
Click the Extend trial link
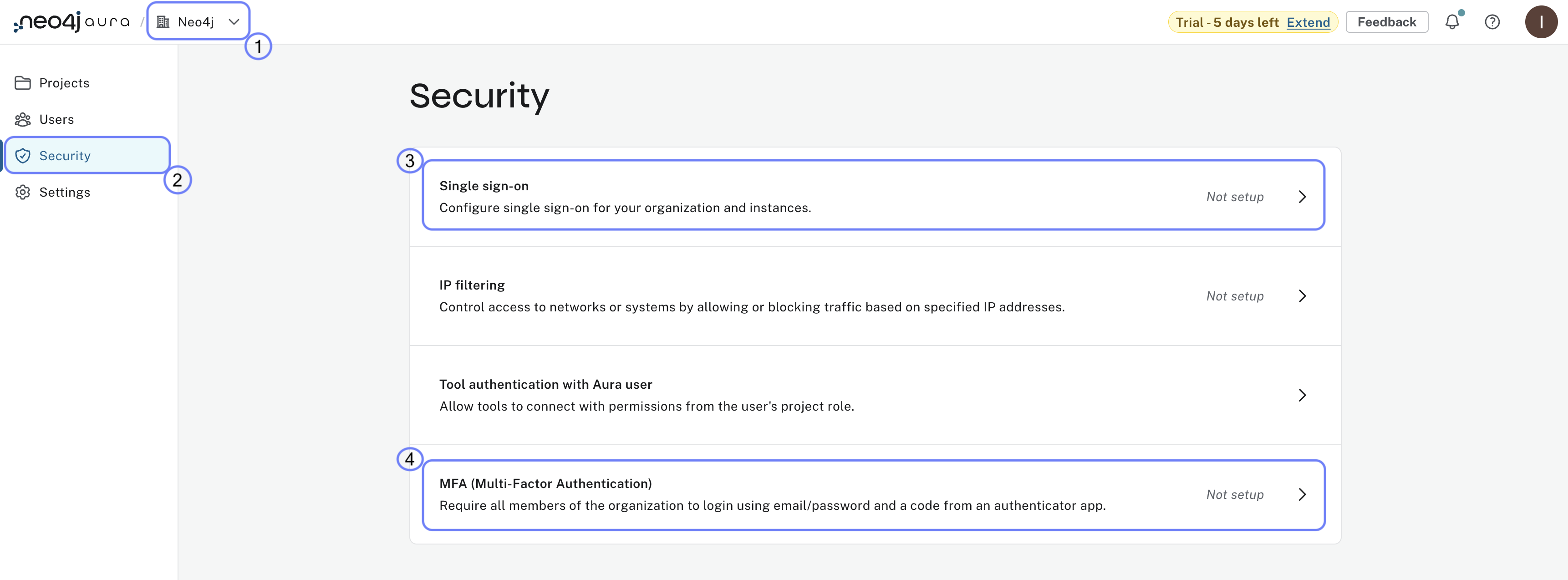click(x=1308, y=22)
